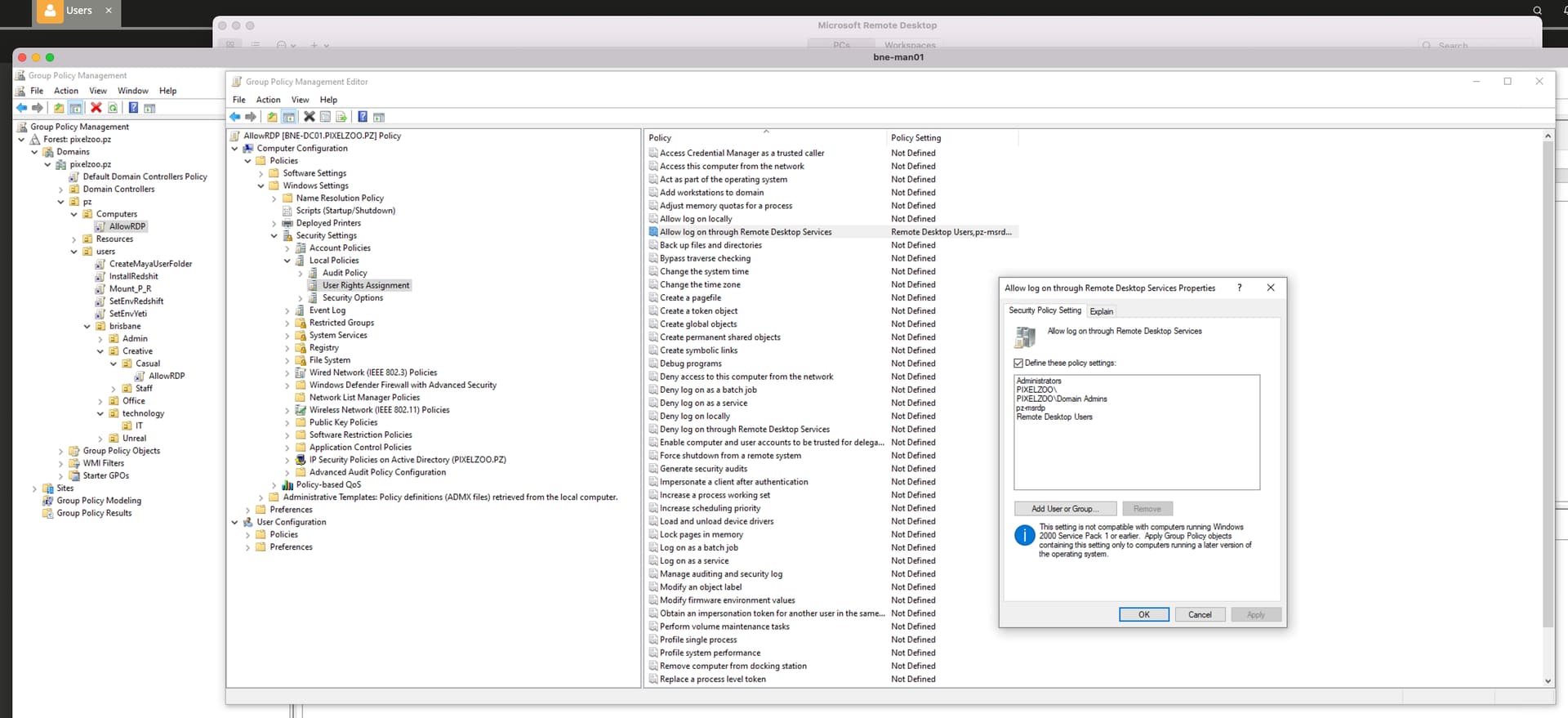Click Up one level icon in Group Policy Management toolbar
Screen dimensions: 1568x718
[x=59, y=108]
